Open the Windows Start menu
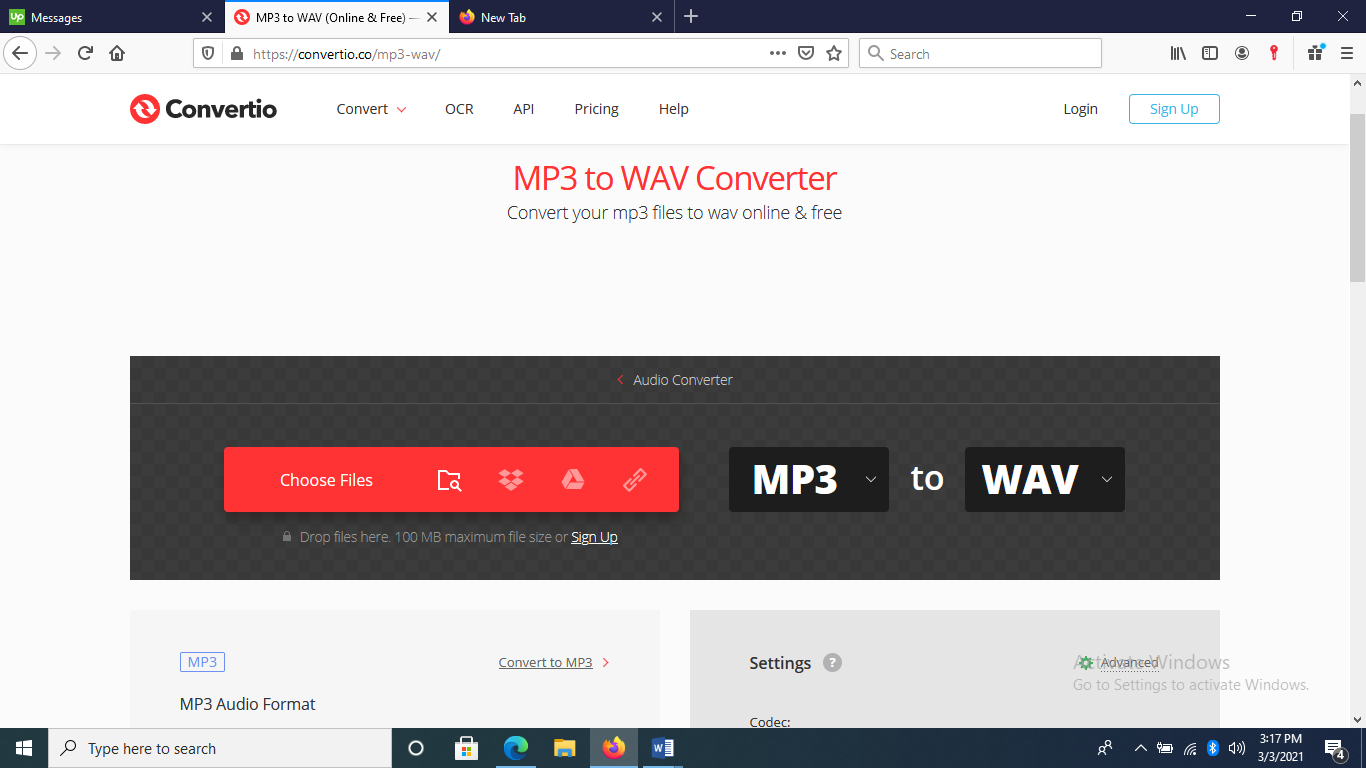 point(24,748)
